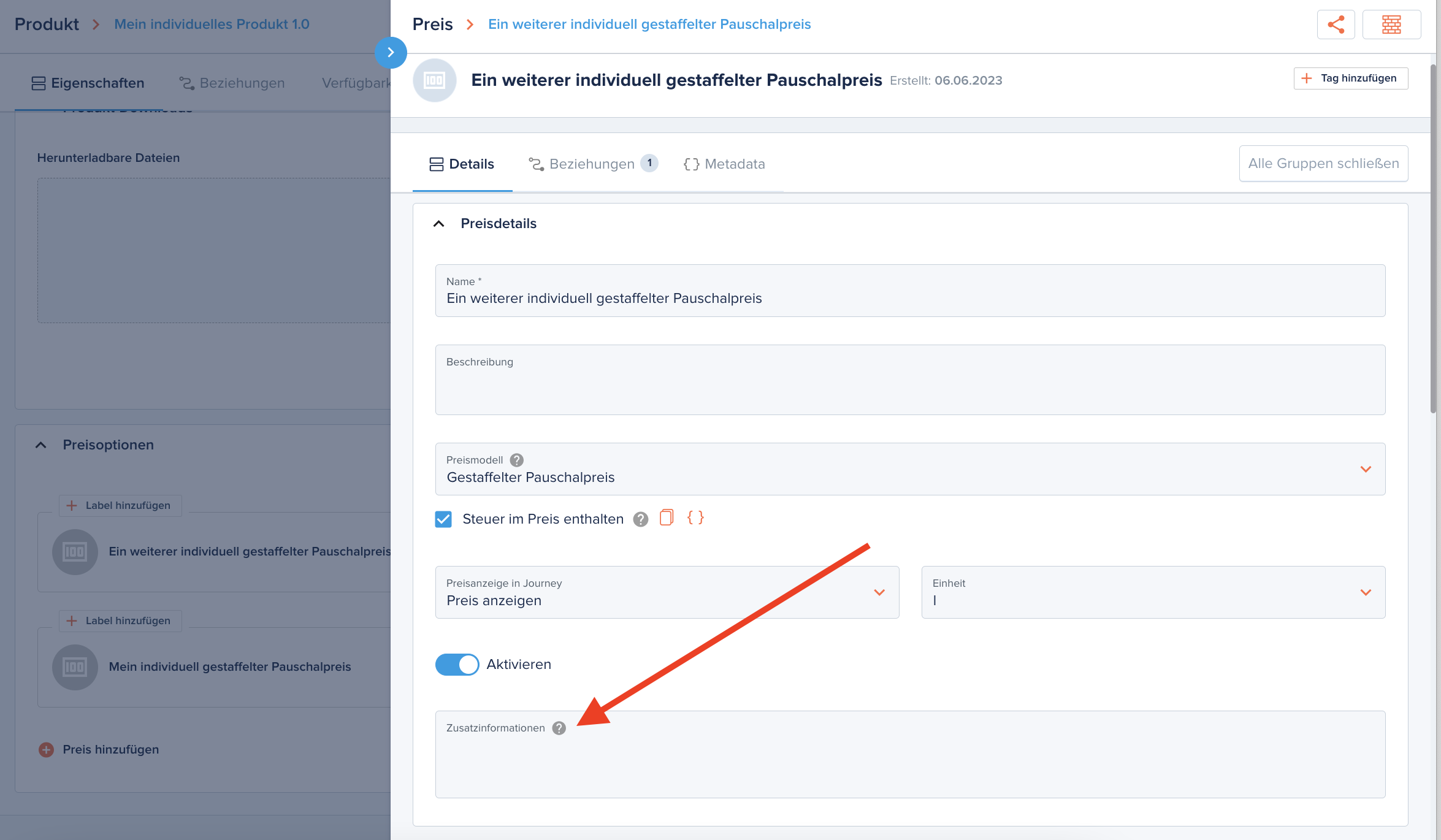
Task: Click the Name input field
Action: [x=910, y=291]
